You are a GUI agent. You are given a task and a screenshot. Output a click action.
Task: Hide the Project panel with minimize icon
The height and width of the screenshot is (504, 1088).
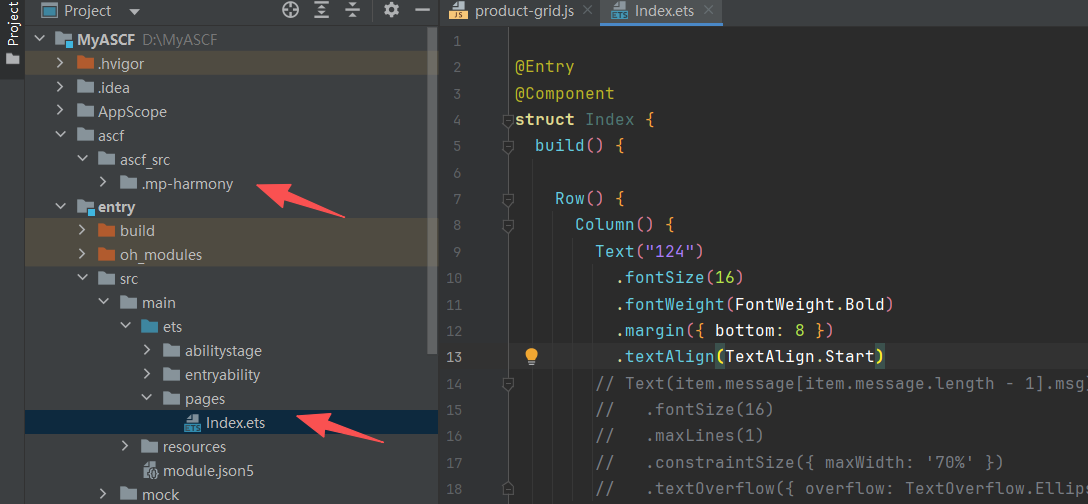pyautogui.click(x=422, y=11)
